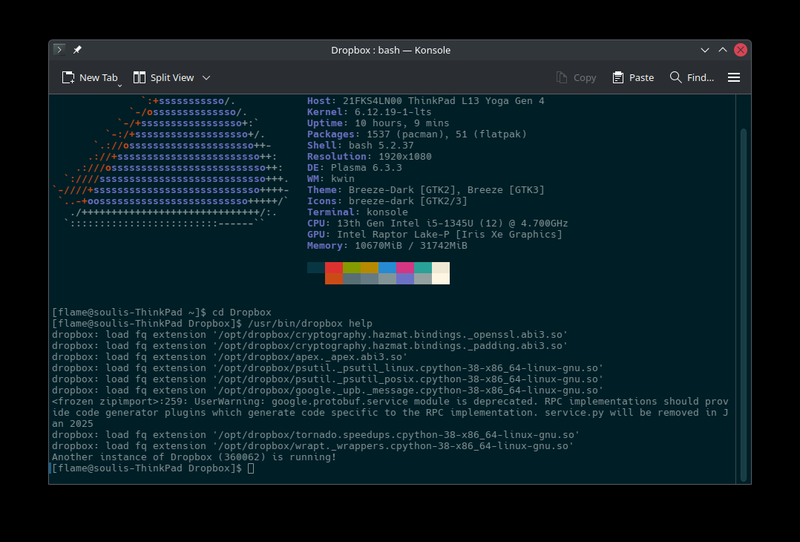Expand the New Tab profile dropdown arrow
This screenshot has width=800, height=542.
pos(121,85)
